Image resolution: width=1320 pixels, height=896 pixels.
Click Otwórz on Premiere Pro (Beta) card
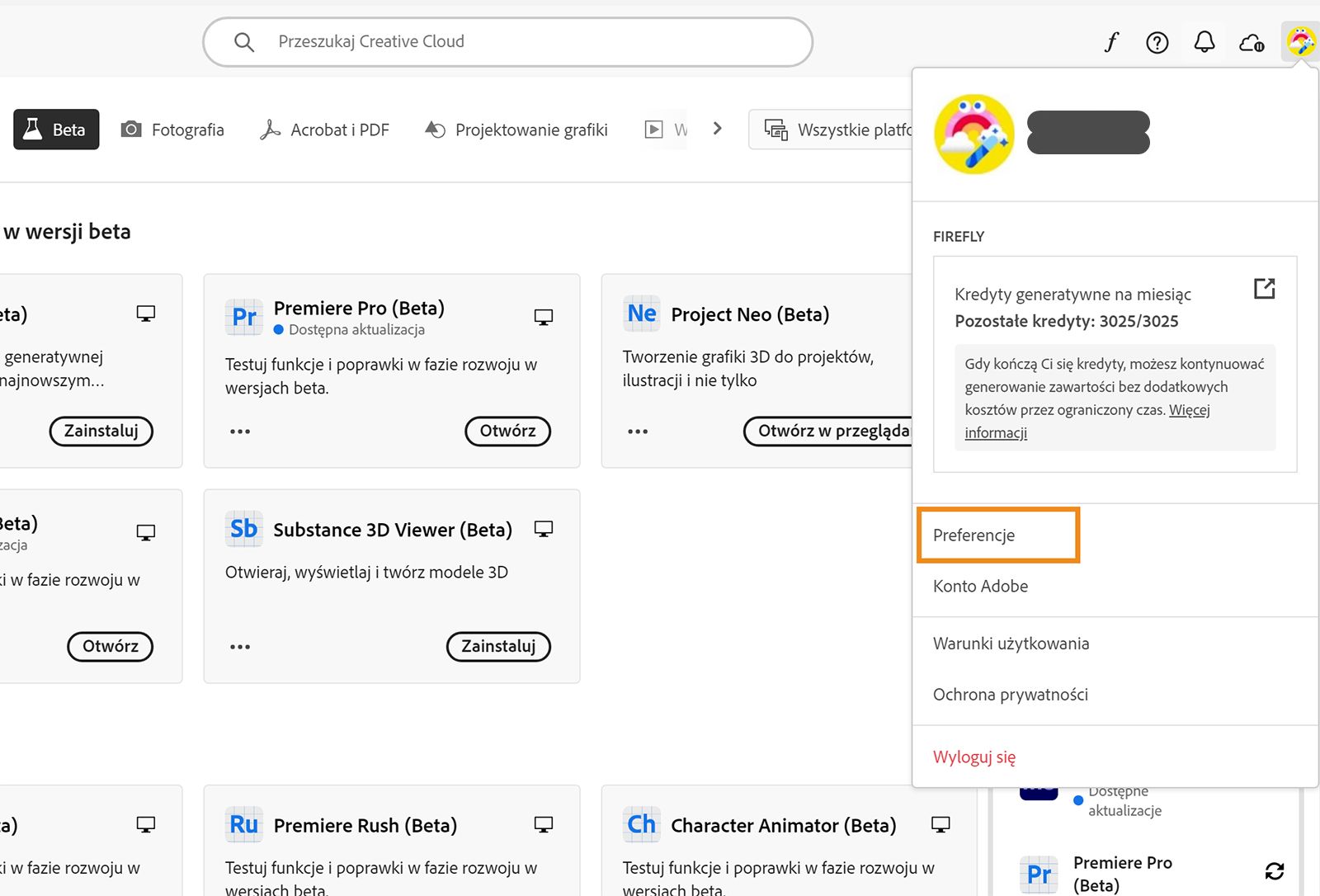tap(507, 431)
